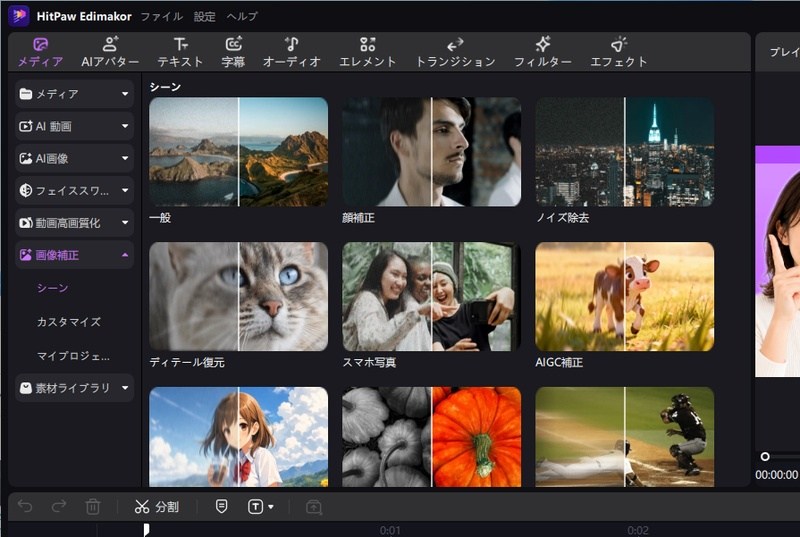
Task: Expand the フェイススワップ dropdown arrow
Action: [125, 190]
